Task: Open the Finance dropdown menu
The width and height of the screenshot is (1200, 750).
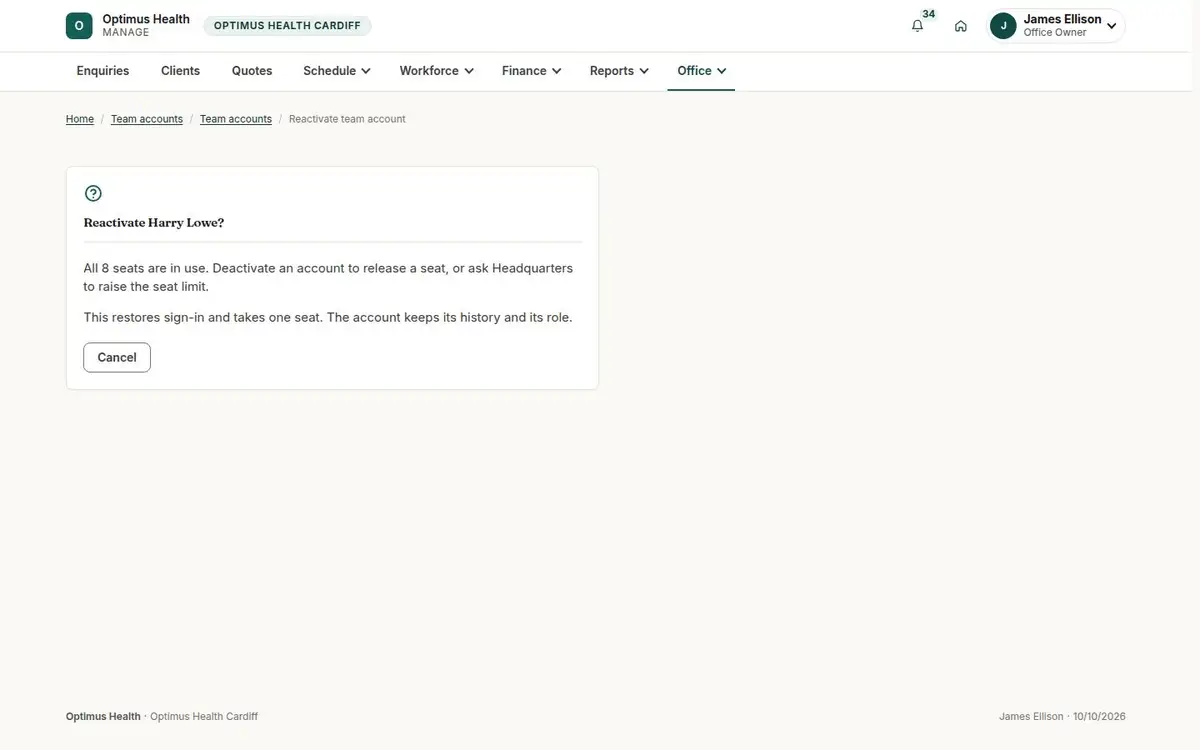Action: tap(532, 71)
